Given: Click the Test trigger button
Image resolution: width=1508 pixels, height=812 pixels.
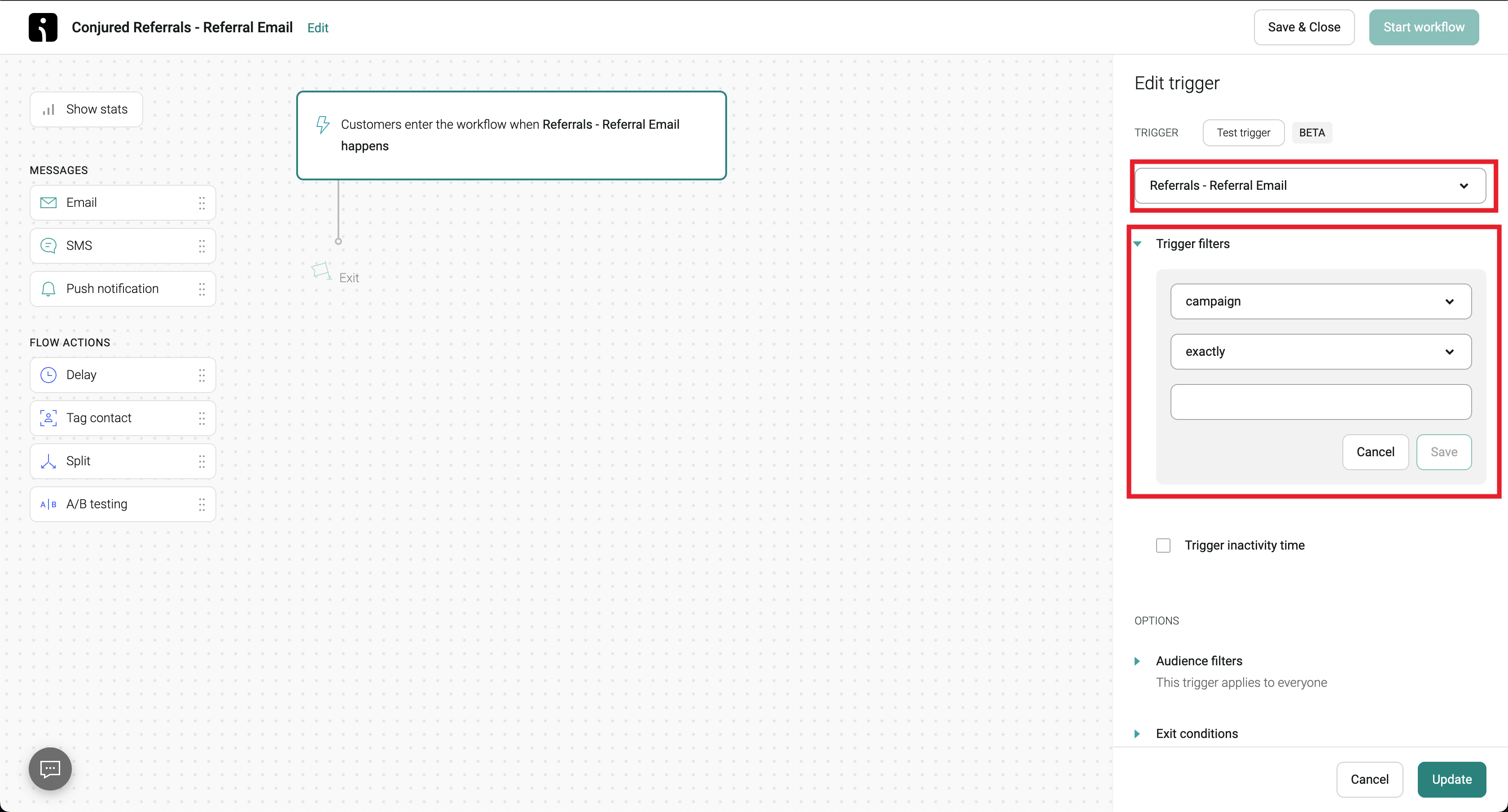Looking at the screenshot, I should pos(1243,133).
